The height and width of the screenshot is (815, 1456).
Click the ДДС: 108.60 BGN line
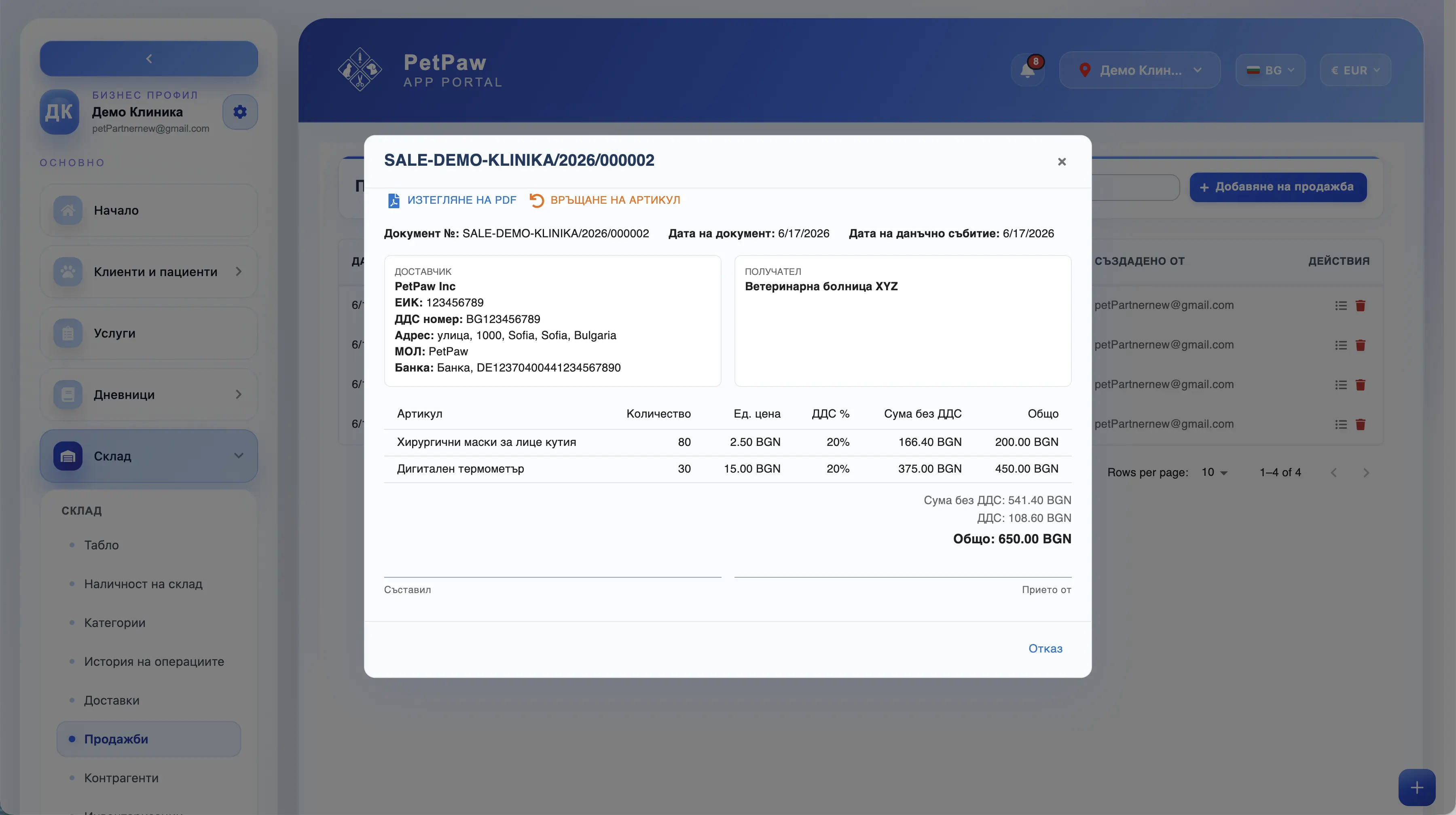(x=1024, y=518)
